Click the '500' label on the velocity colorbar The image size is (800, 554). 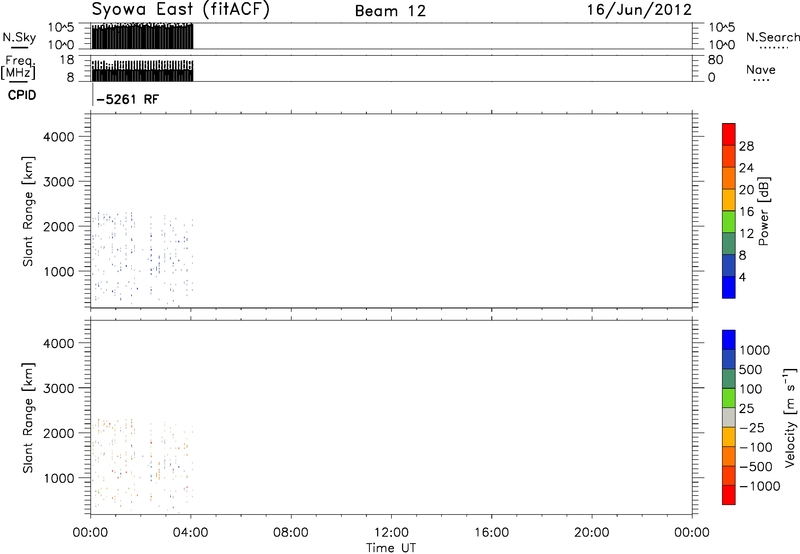[x=751, y=370]
